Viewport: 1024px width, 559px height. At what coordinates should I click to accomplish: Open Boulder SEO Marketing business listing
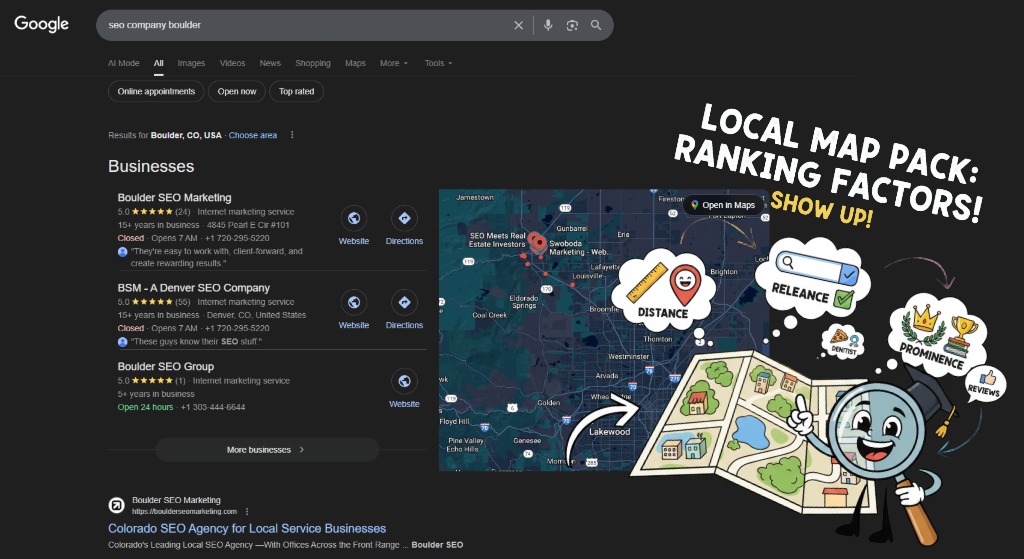(174, 197)
